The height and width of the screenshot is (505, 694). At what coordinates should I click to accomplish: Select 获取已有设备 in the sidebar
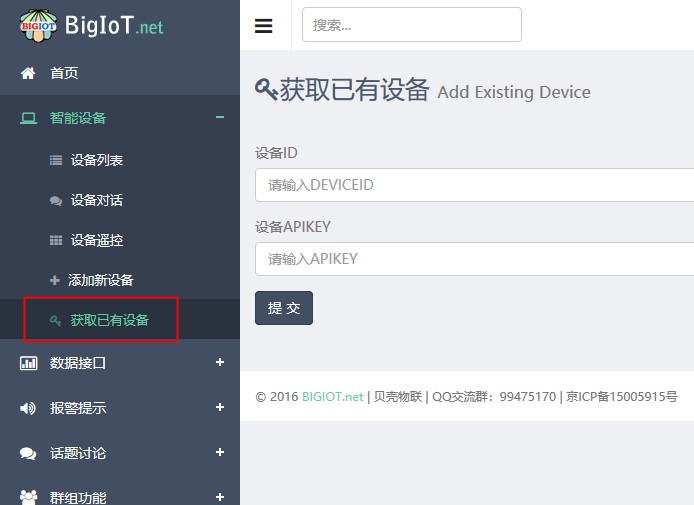tap(109, 320)
